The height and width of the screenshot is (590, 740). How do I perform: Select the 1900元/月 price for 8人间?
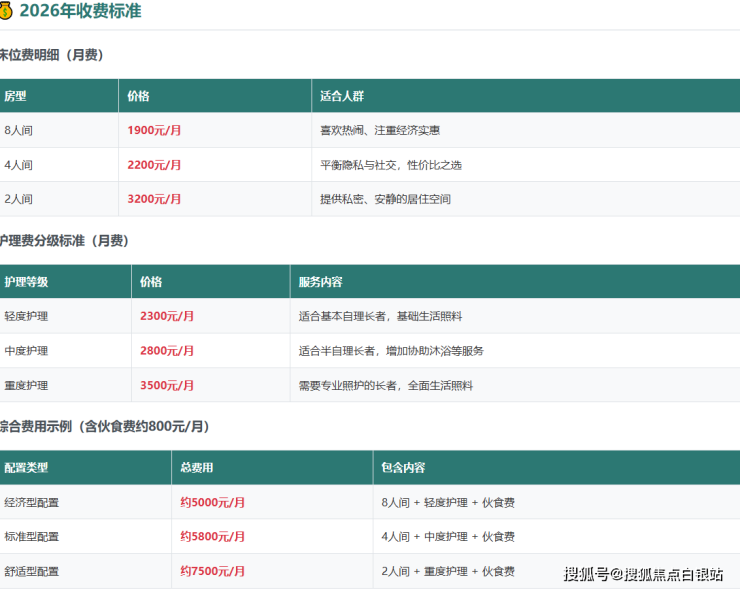(154, 130)
